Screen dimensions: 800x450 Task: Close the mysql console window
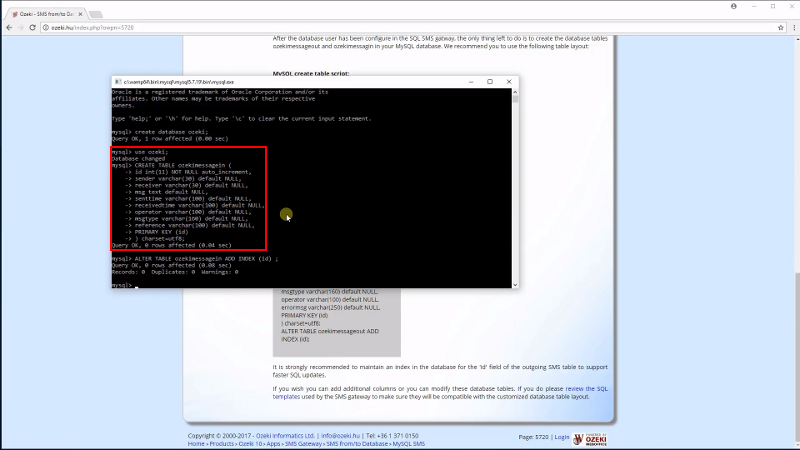click(x=509, y=82)
